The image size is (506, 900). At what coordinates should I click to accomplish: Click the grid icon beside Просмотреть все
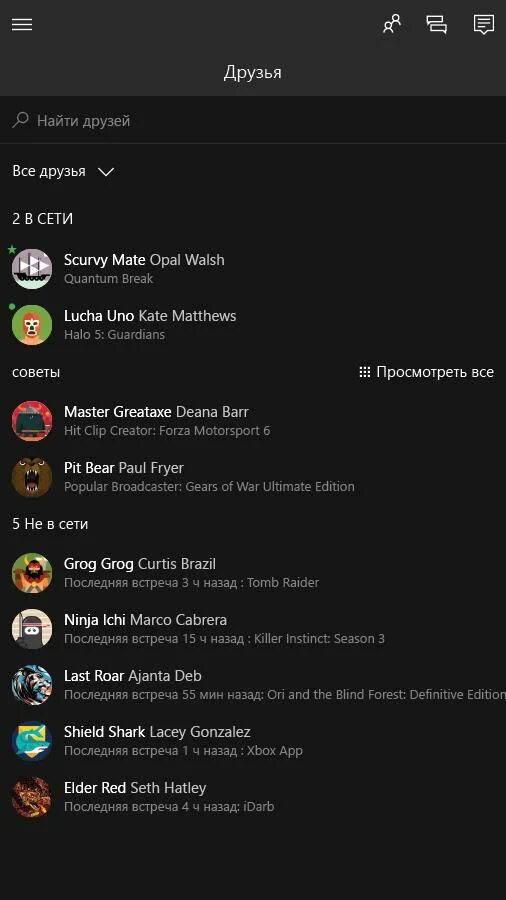pos(364,372)
